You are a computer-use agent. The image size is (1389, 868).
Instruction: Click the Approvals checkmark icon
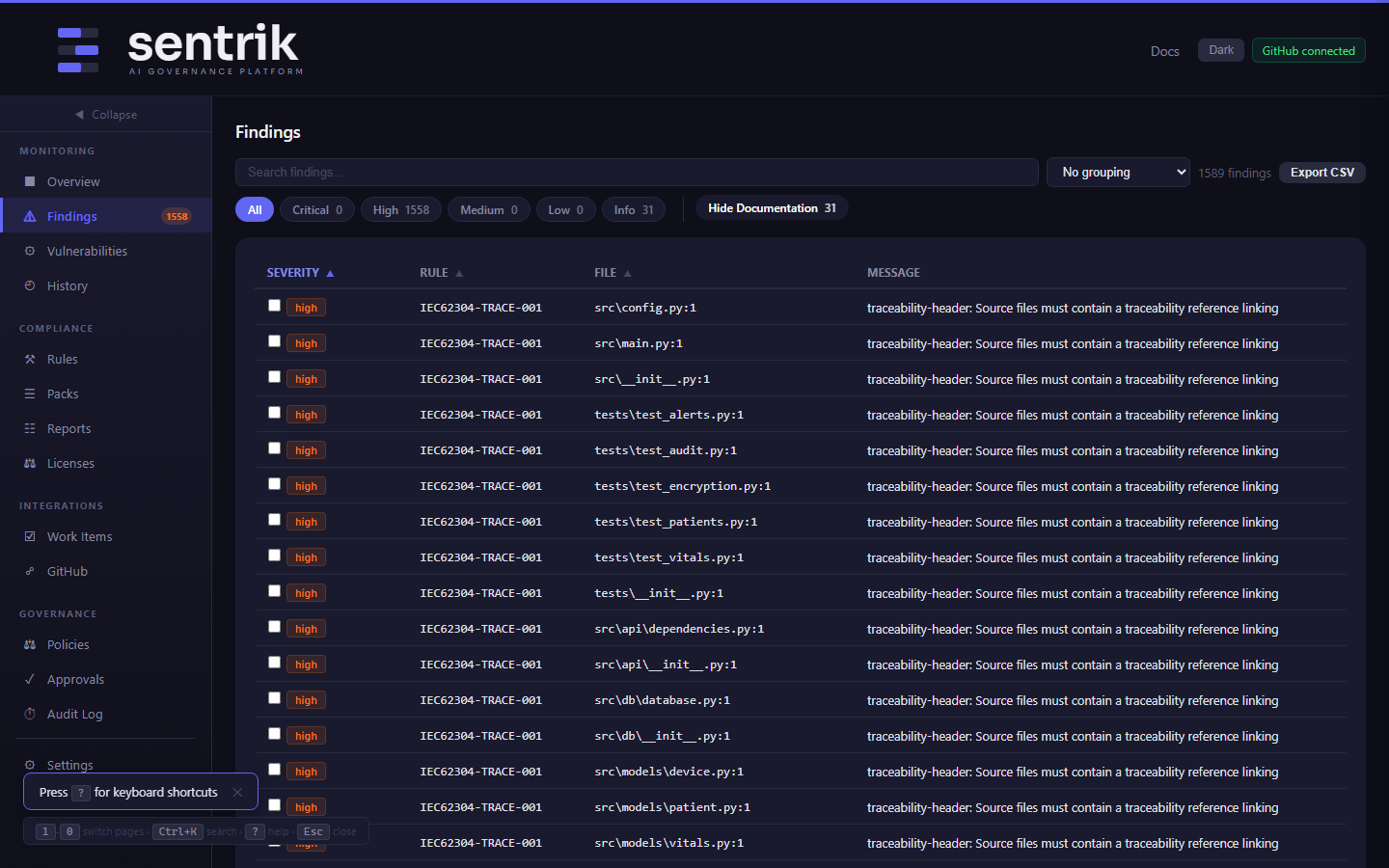coord(30,679)
